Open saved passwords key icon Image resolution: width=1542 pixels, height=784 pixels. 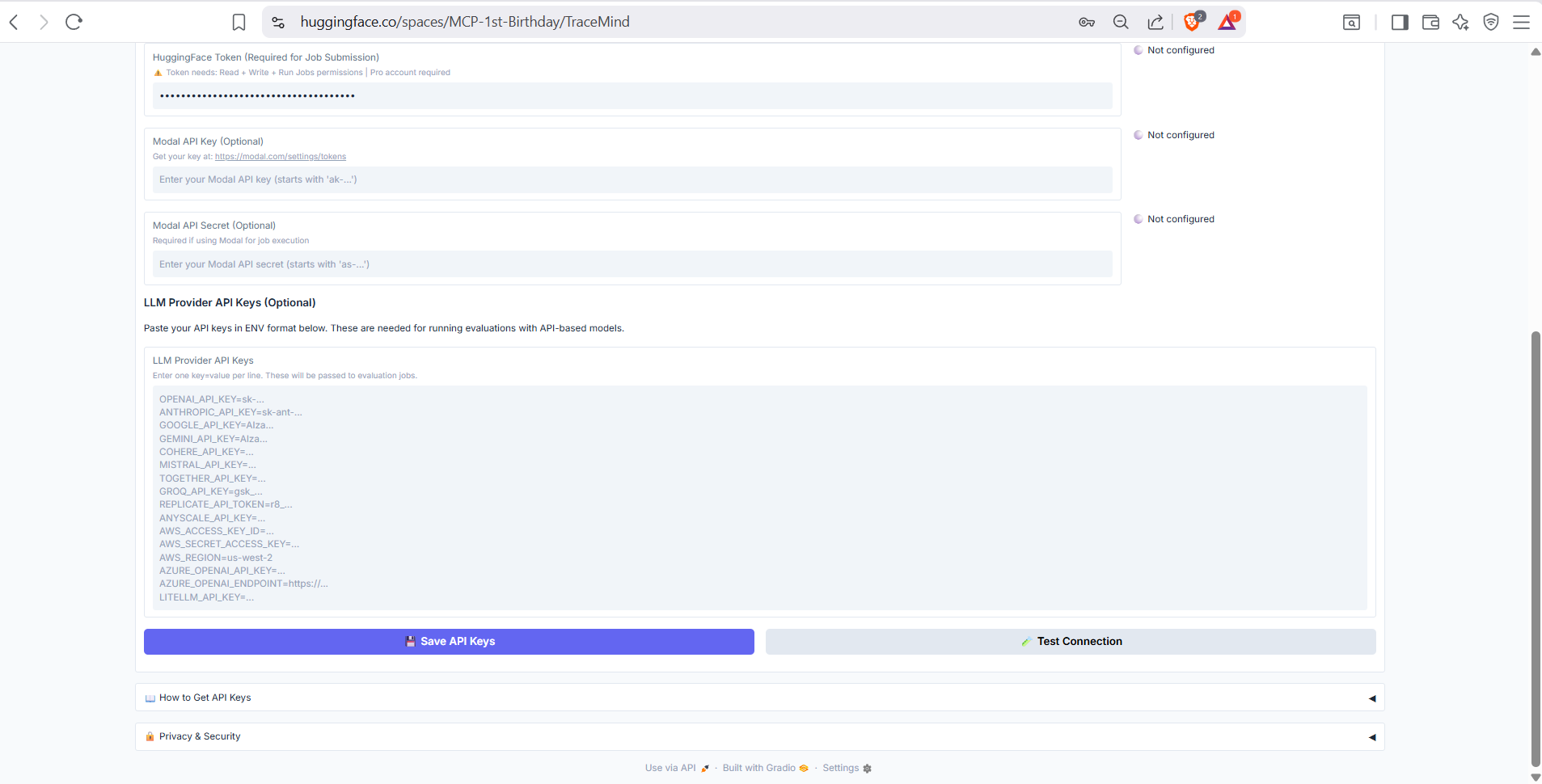coord(1087,22)
